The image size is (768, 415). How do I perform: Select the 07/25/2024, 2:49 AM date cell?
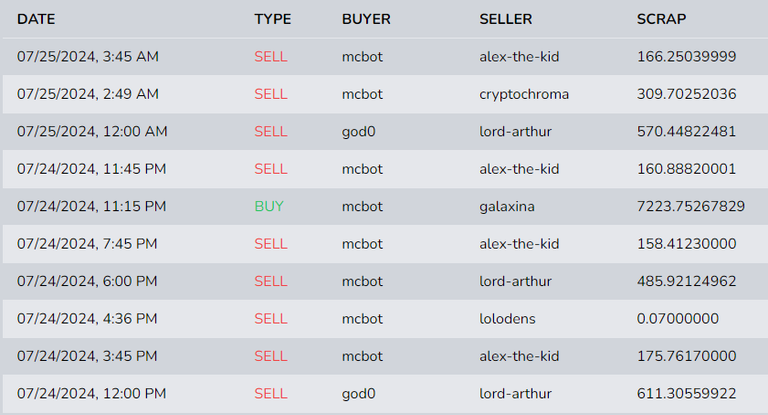[88, 94]
